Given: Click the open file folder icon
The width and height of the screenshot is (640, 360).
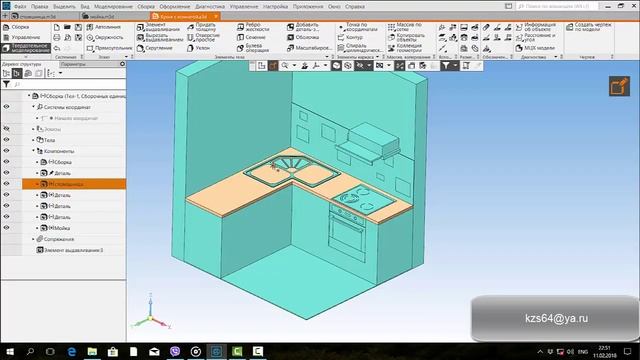Looking at the screenshot, I should click(67, 27).
